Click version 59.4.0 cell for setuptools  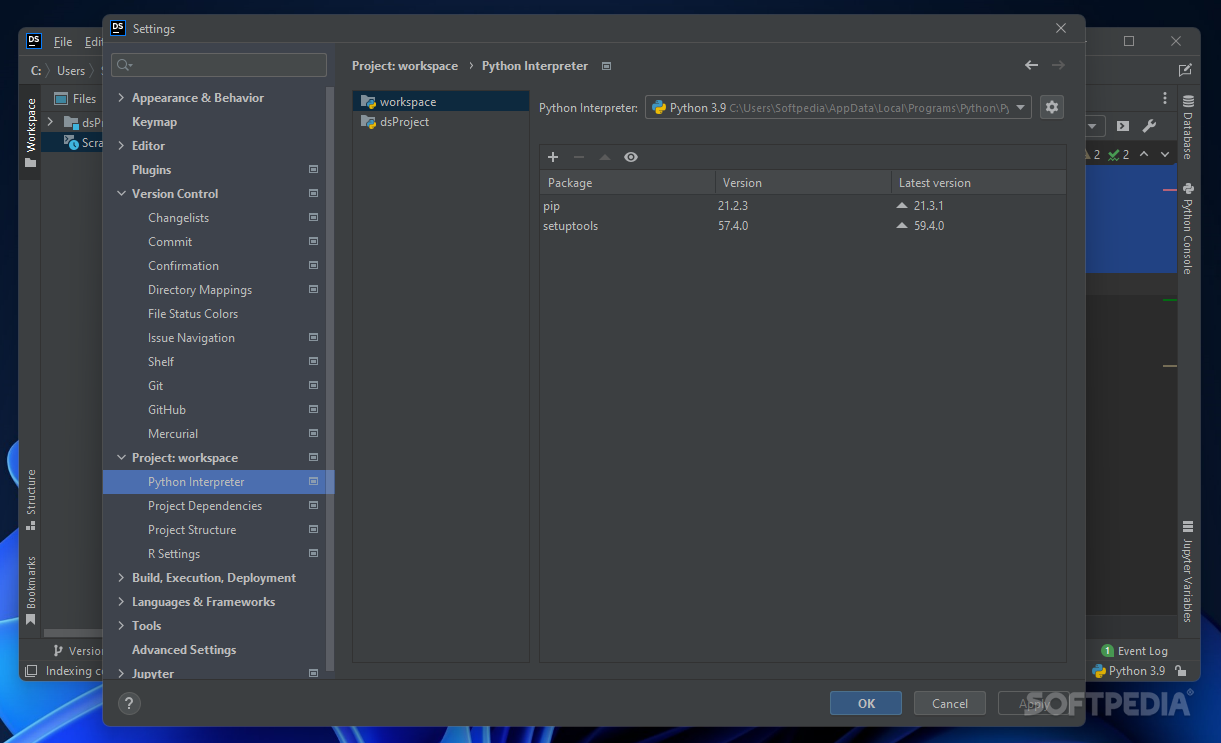point(929,226)
